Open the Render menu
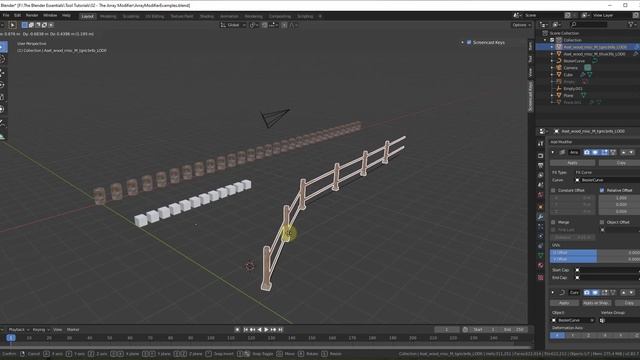Screen dimensions: 640x360 point(32,16)
